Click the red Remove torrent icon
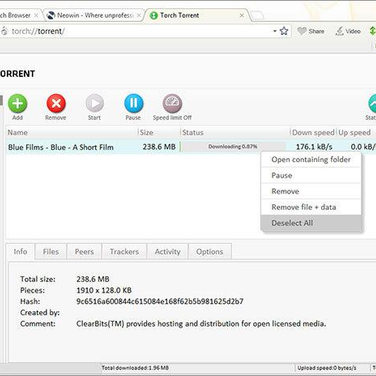 pos(56,104)
